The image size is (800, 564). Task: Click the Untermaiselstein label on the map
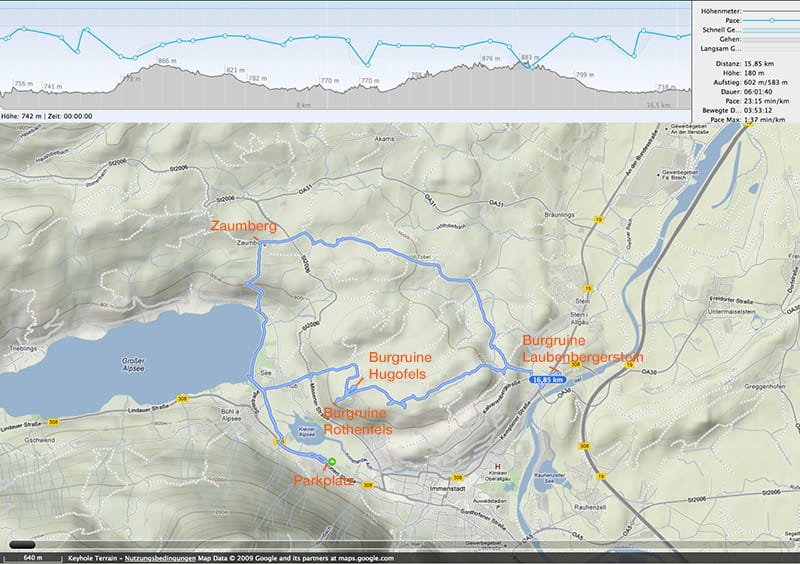point(732,311)
